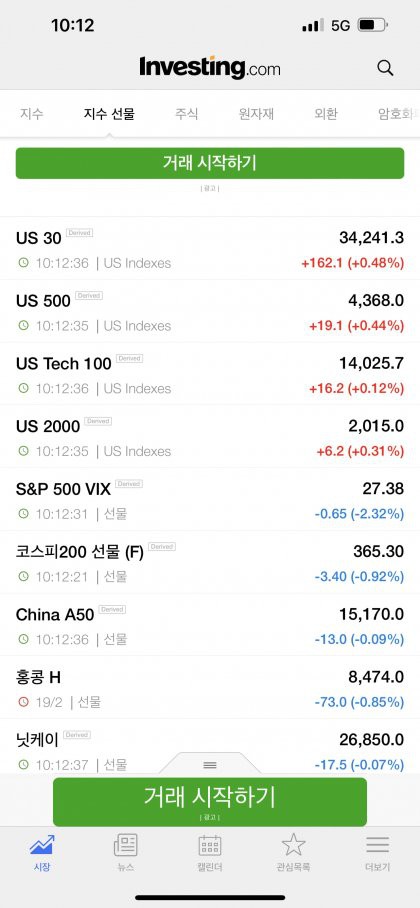The width and height of the screenshot is (420, 908).
Task: Select the 원자재 tab
Action: [x=256, y=114]
